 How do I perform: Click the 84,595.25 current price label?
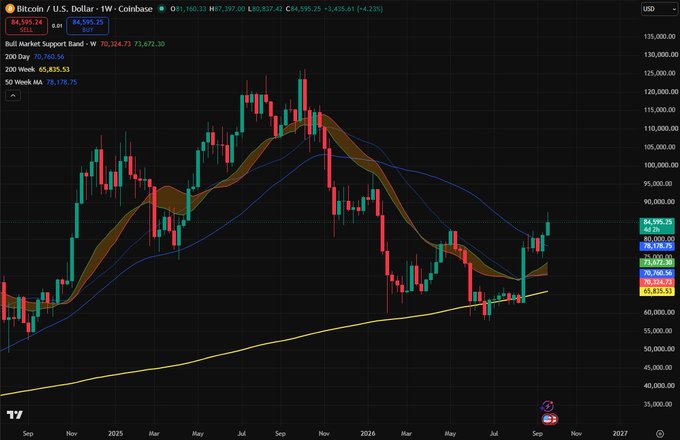[x=657, y=225]
